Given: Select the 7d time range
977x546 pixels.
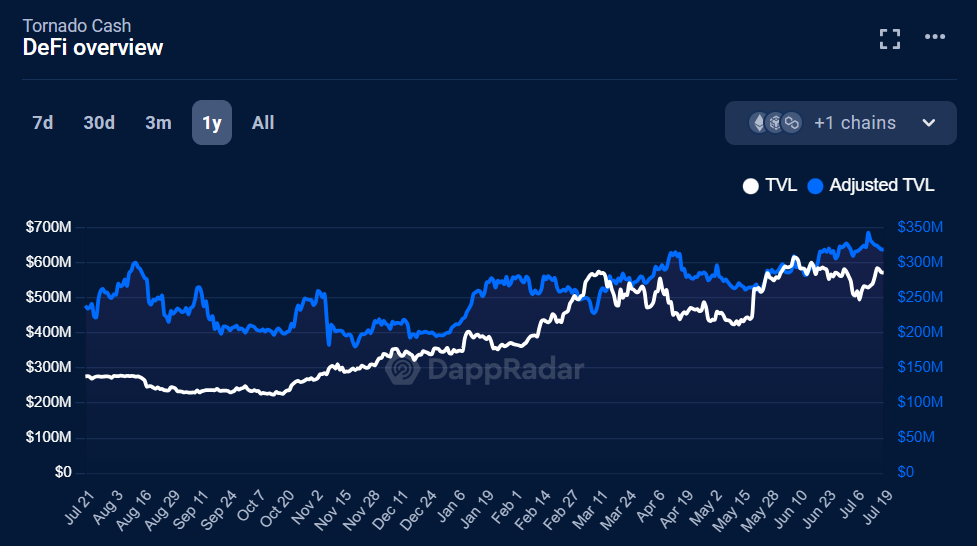Looking at the screenshot, I should 43,123.
